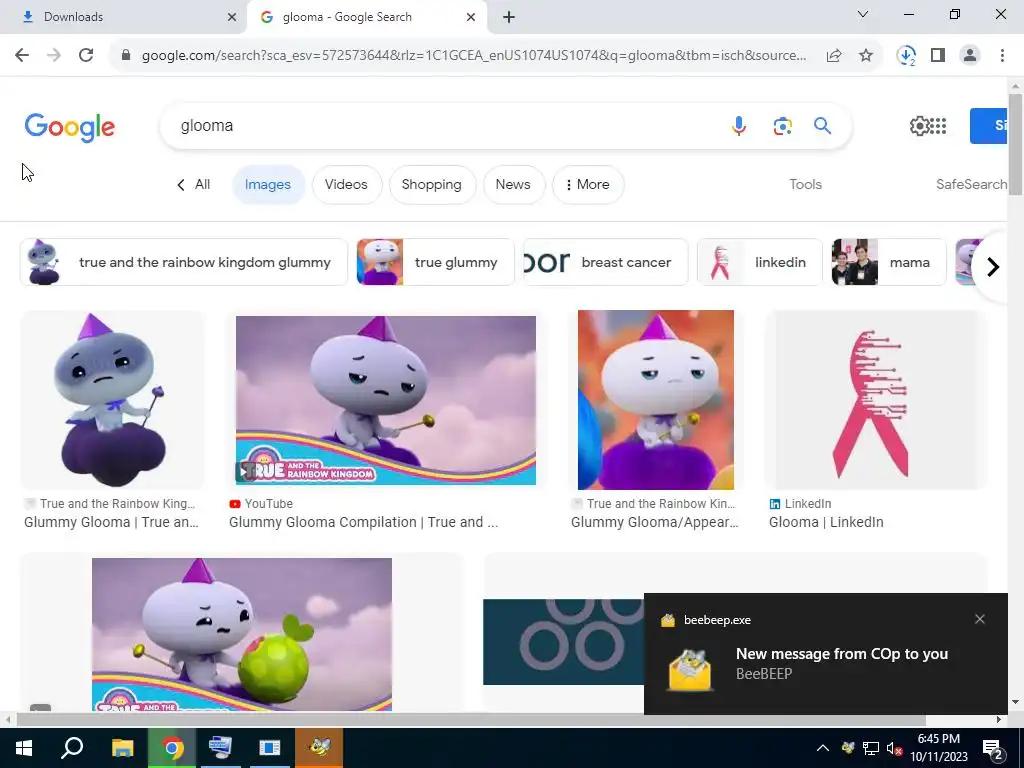Open the dark teal circles thumbnail
1024x768 pixels.
tap(563, 642)
